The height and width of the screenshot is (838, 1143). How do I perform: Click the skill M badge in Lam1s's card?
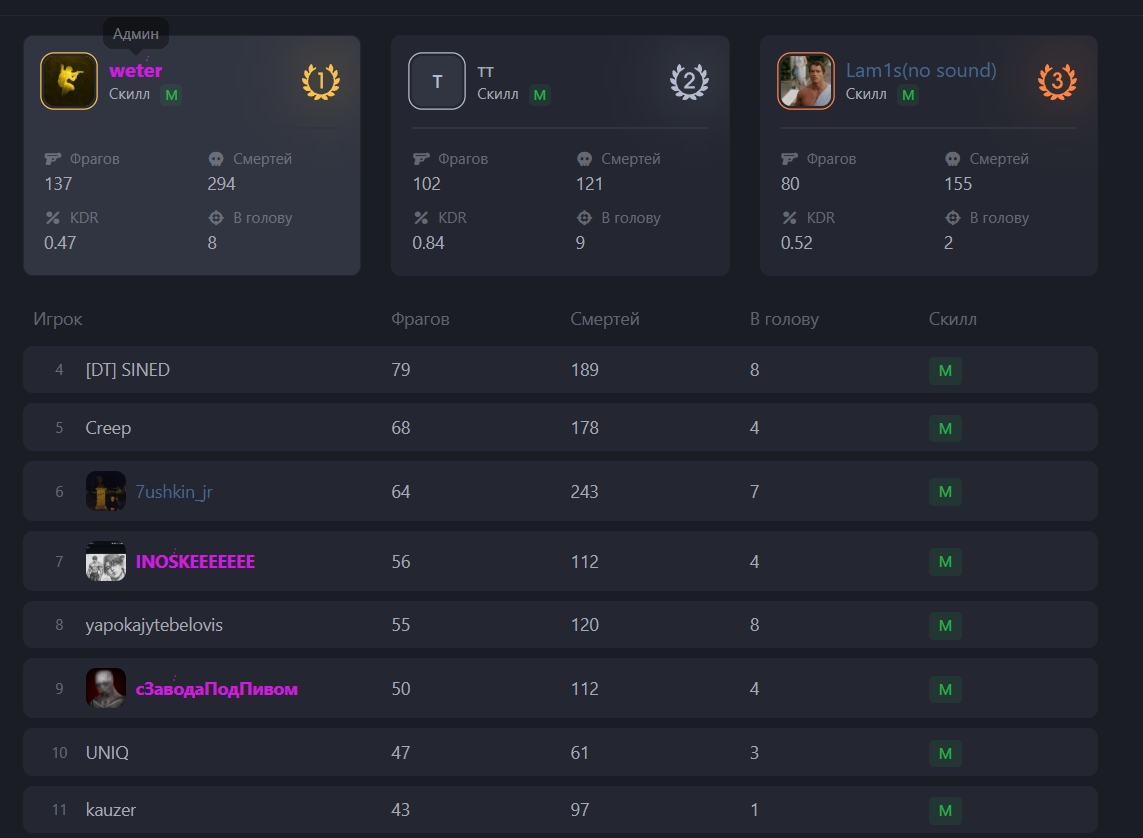(908, 95)
